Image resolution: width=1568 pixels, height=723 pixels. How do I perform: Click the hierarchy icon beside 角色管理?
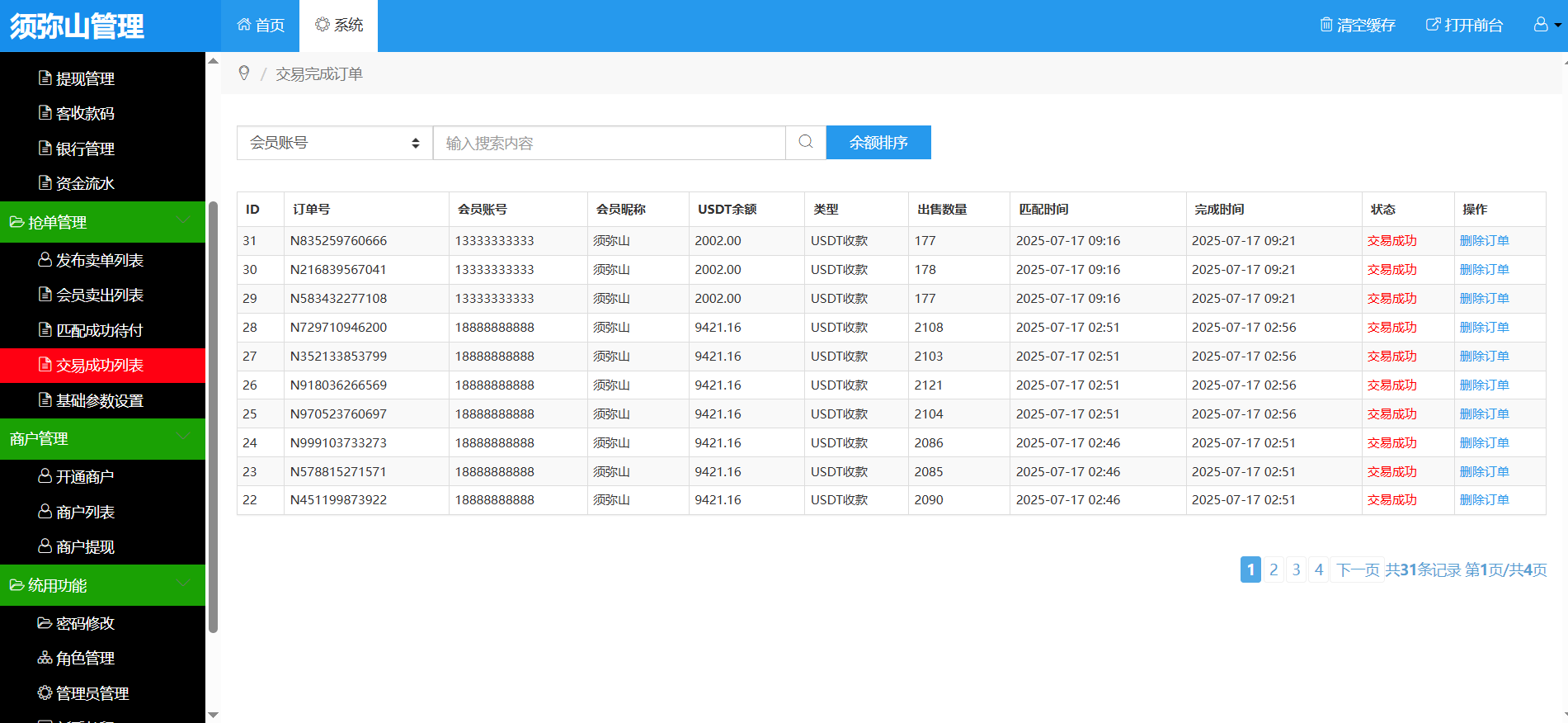click(x=45, y=658)
